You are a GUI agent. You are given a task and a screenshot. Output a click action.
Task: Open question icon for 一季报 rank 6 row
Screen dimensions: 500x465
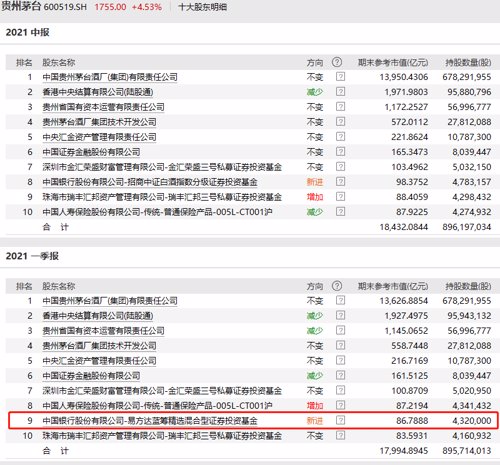[x=340, y=375]
